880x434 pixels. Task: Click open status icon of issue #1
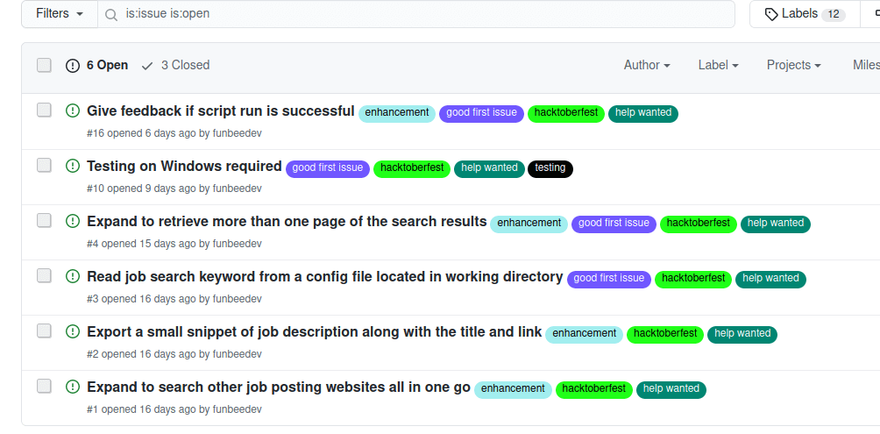point(73,386)
